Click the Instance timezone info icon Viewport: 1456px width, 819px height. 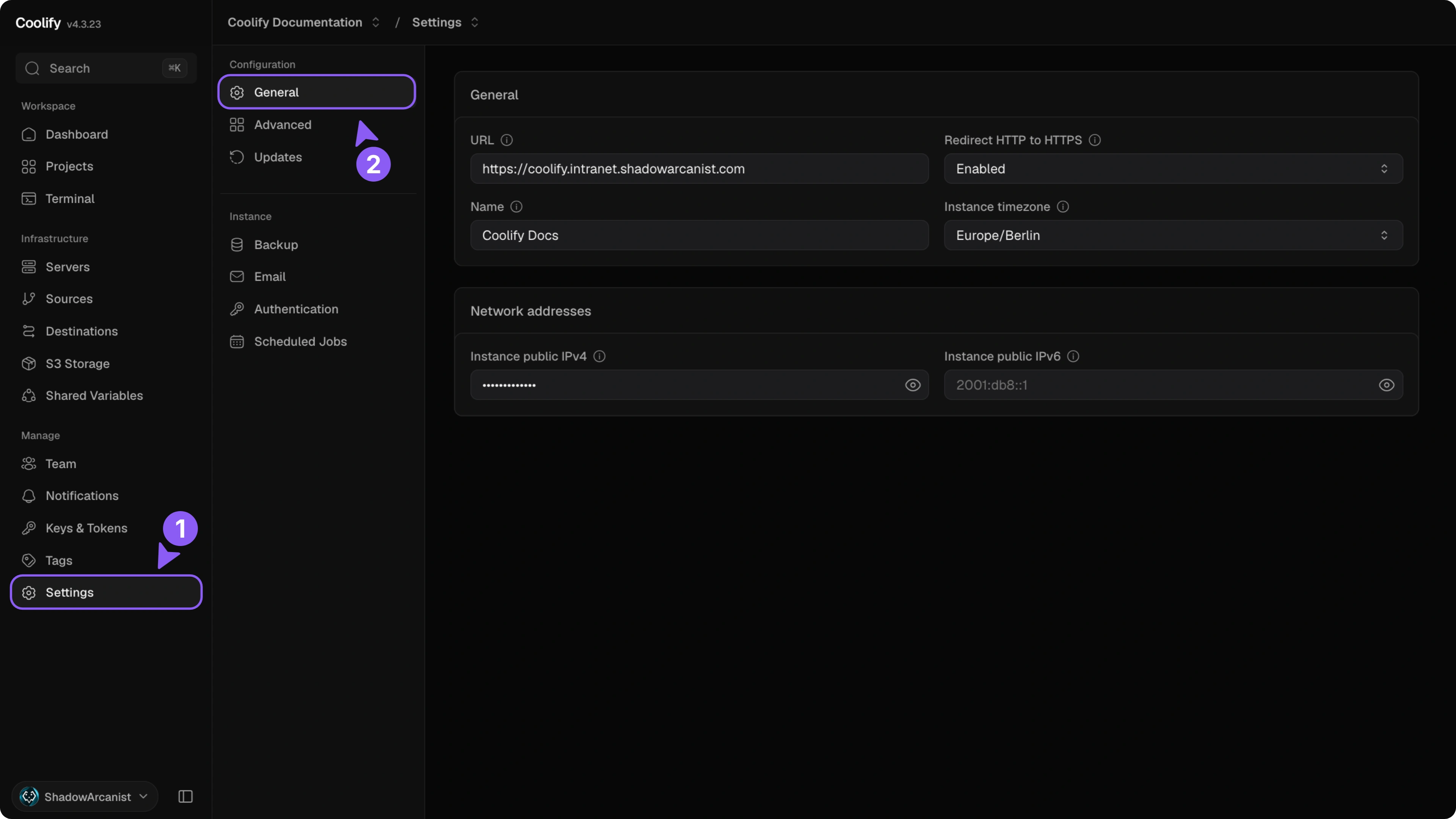(1062, 207)
